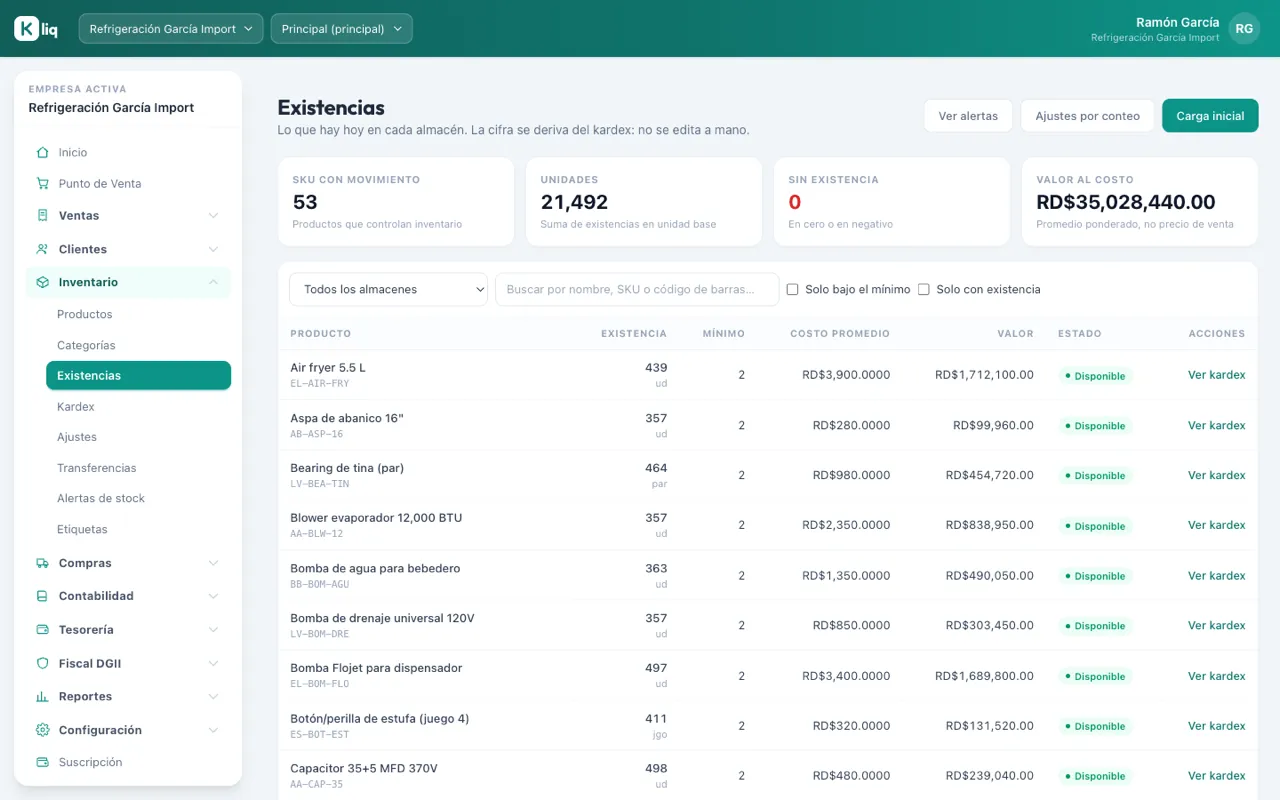
Task: Open Alertas de stock menu item
Action: 101,498
